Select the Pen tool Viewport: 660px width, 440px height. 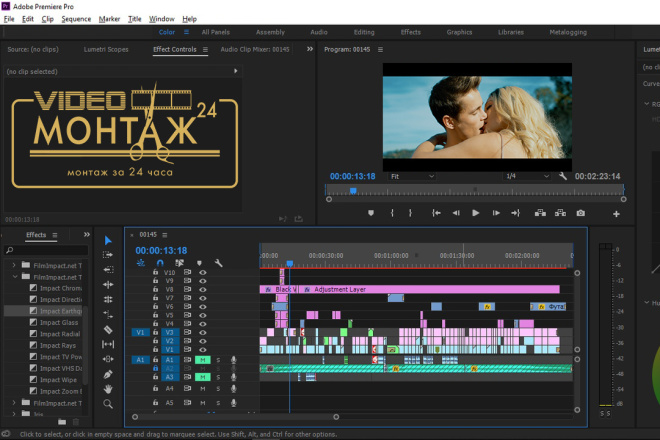tap(108, 374)
